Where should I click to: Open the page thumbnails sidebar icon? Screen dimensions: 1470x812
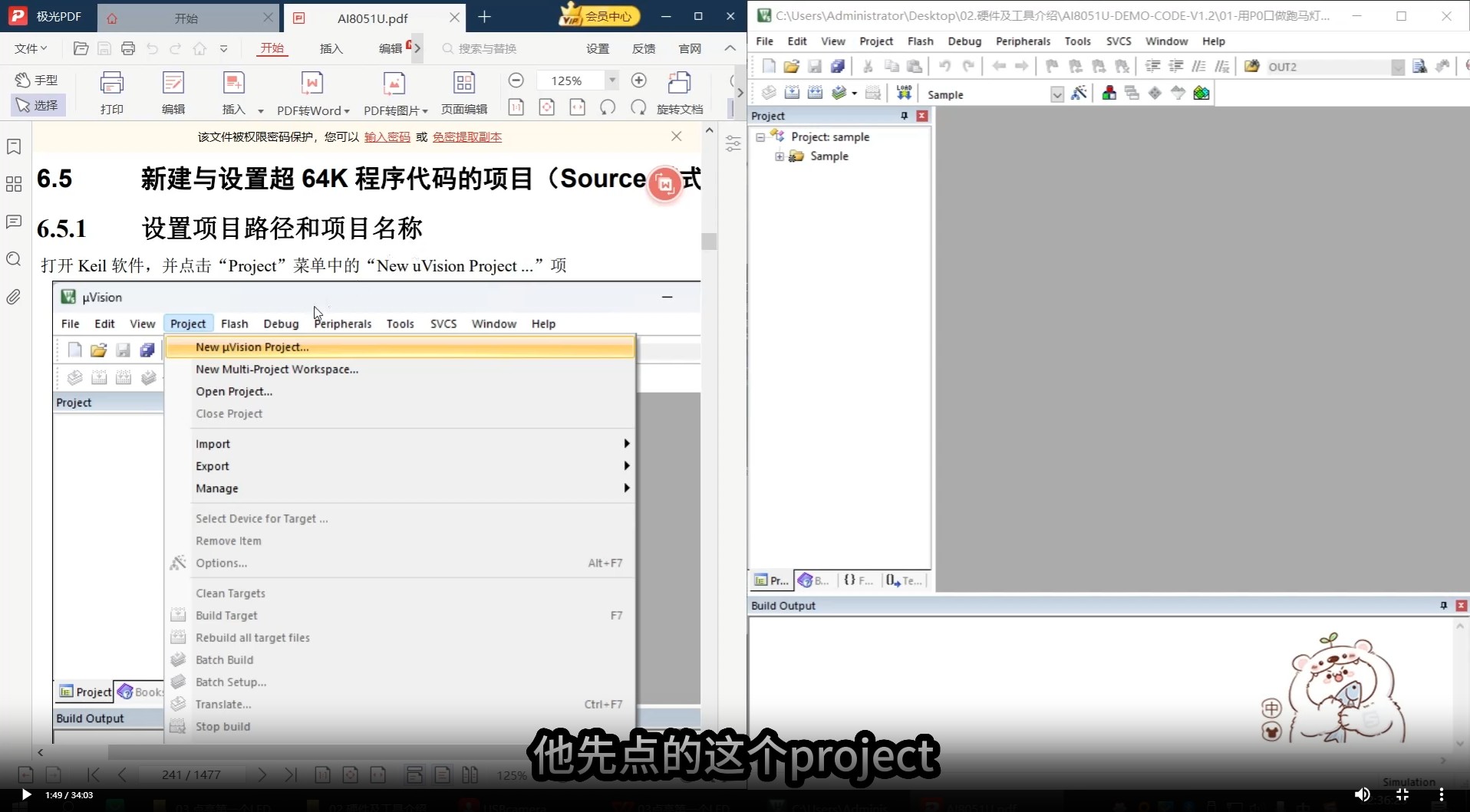(14, 184)
